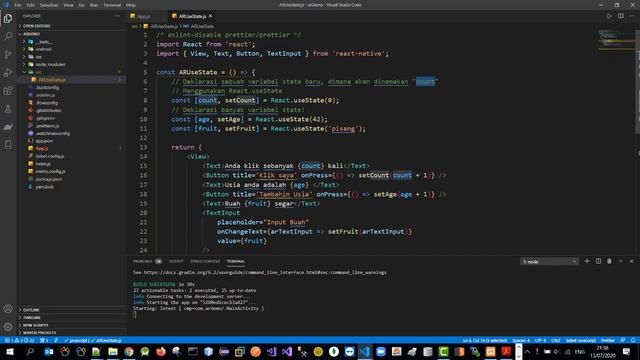Viewport: 640px width, 360px height.
Task: Select ARUseState.js in the file tree
Action: coord(52,80)
